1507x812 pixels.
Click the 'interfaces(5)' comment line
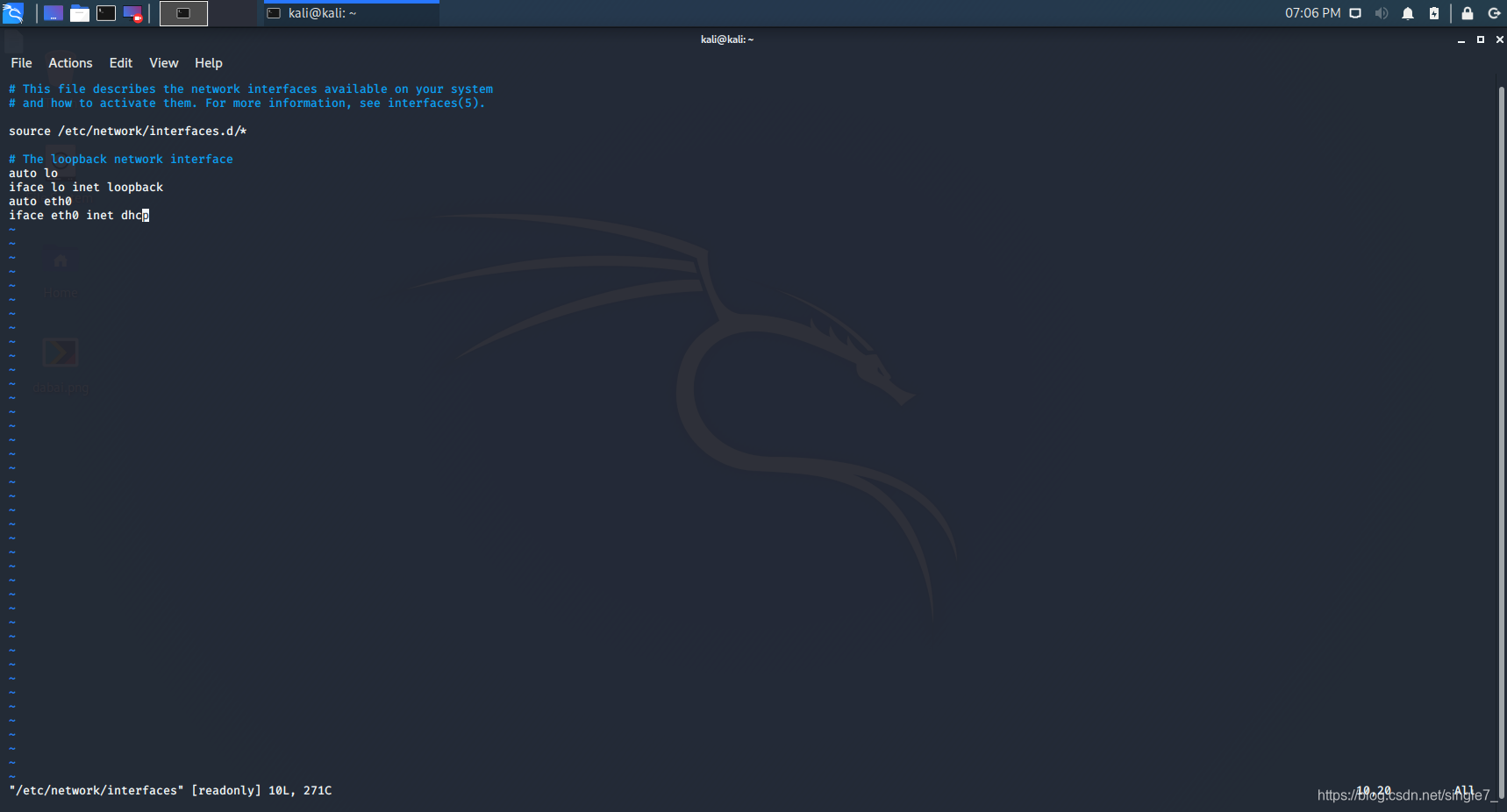247,103
